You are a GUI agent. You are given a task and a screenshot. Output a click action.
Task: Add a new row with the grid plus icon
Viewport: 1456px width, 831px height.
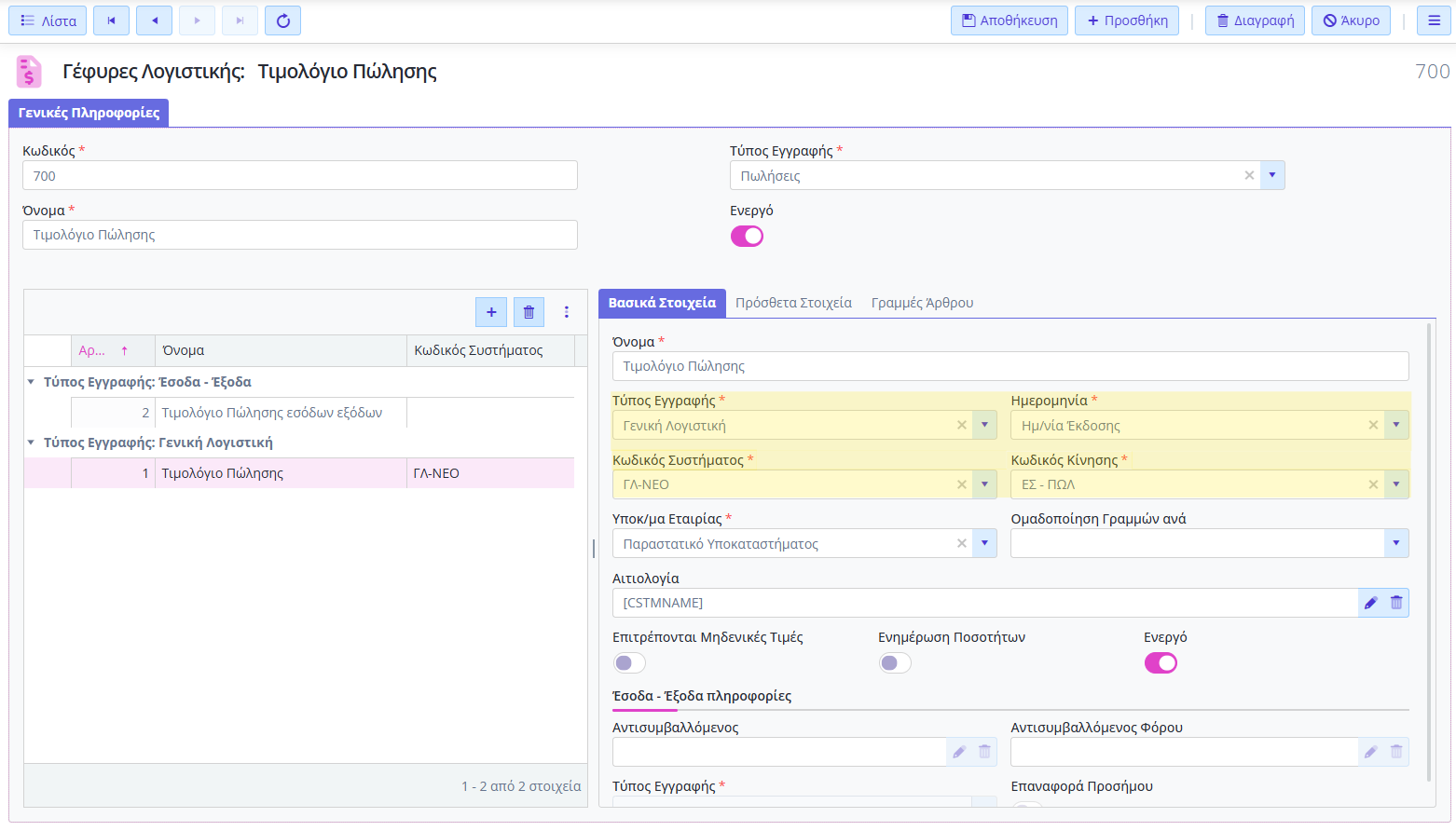click(491, 312)
